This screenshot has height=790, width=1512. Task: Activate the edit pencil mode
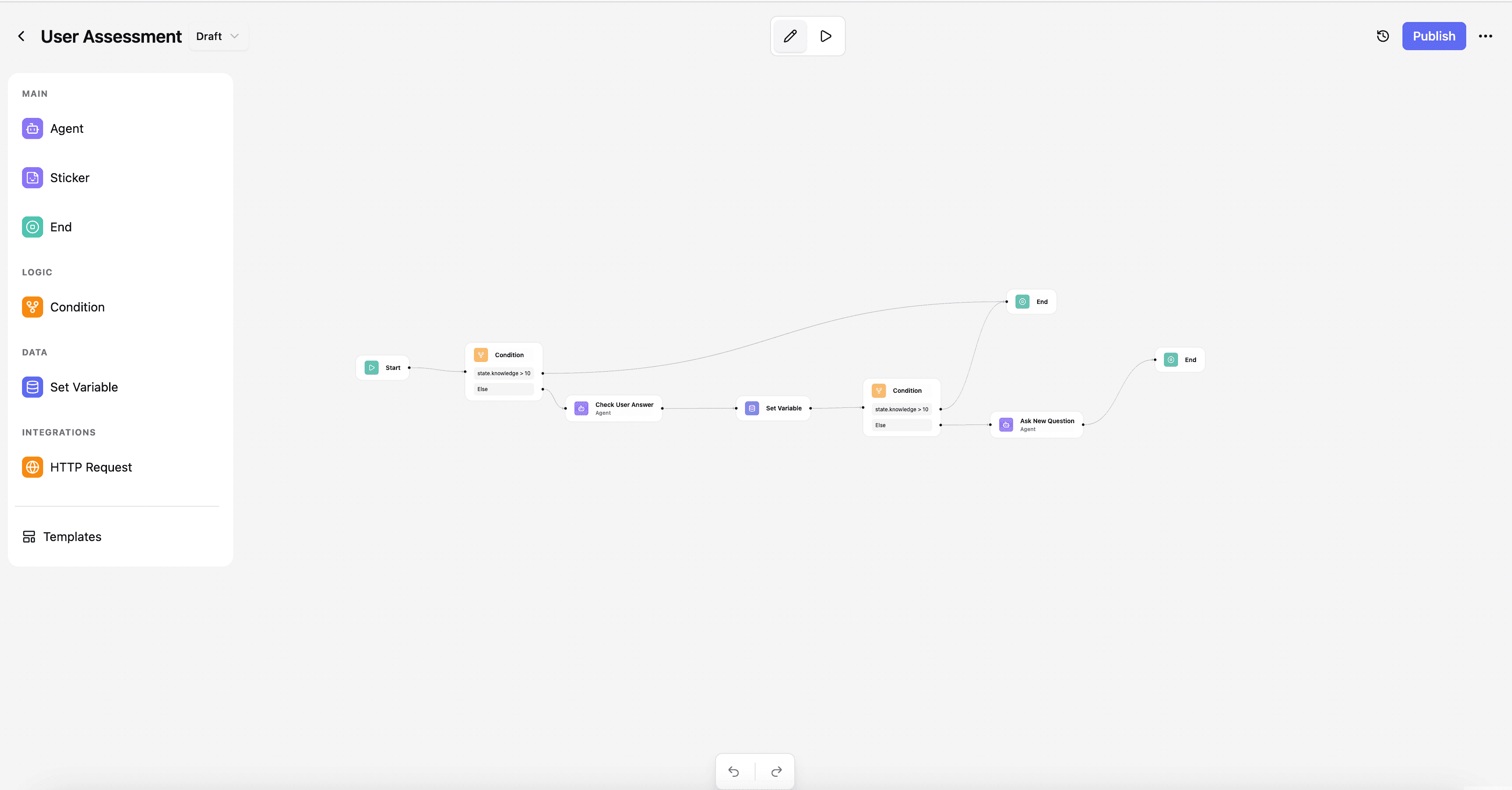point(789,36)
